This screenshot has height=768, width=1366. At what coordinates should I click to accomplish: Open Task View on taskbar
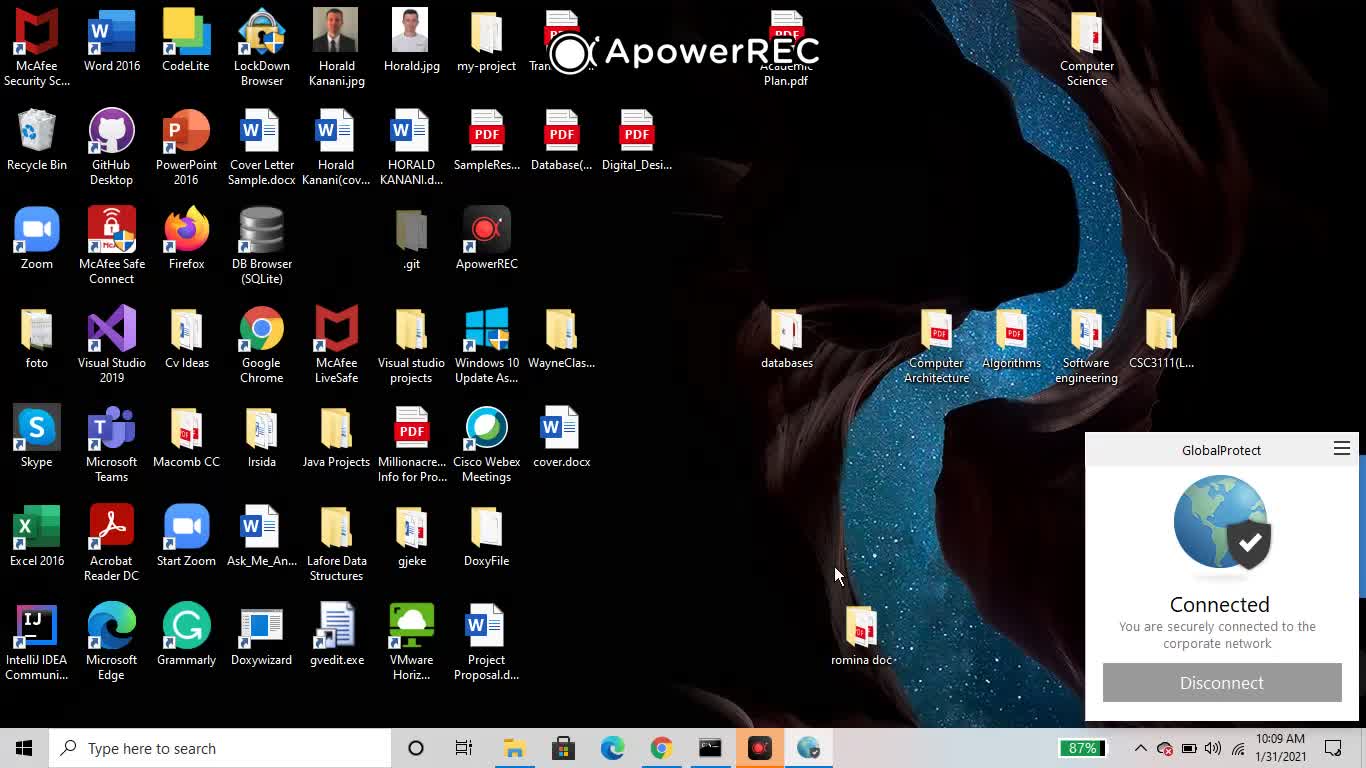464,748
